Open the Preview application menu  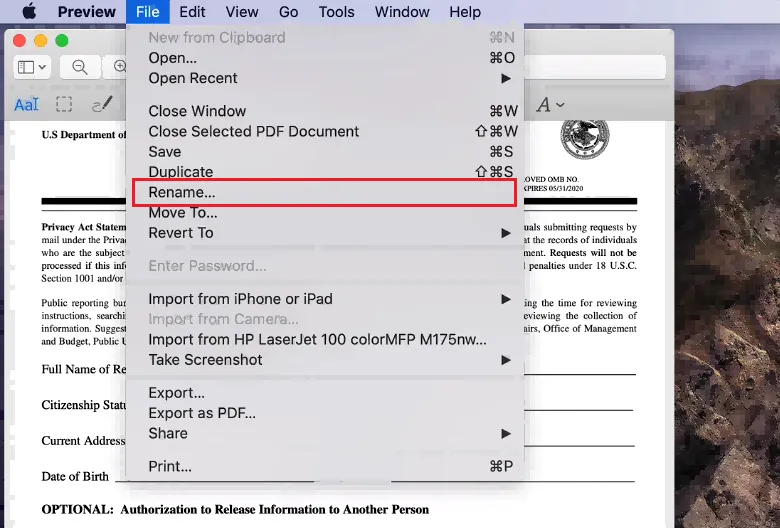pos(87,11)
